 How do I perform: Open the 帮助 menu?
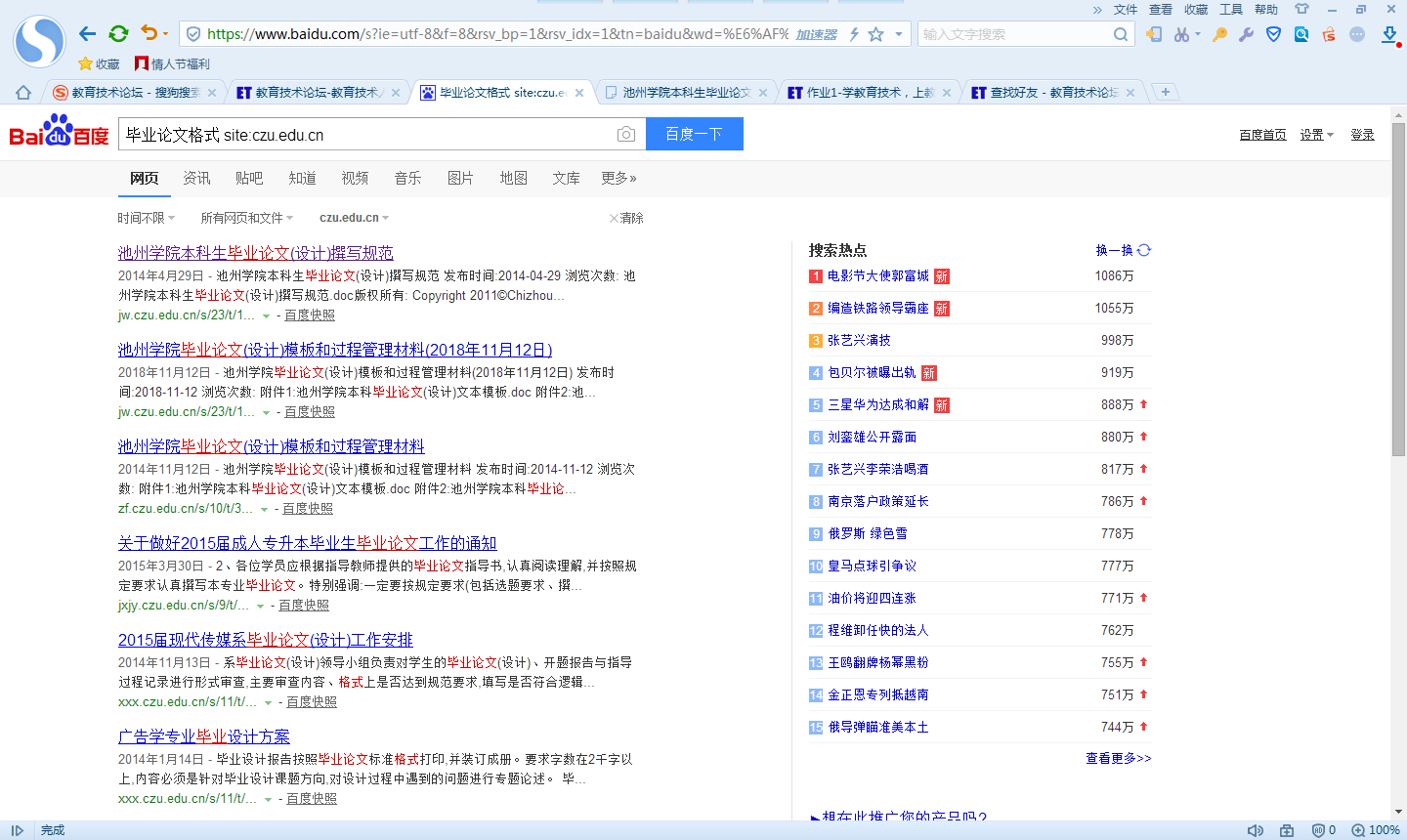(1266, 10)
